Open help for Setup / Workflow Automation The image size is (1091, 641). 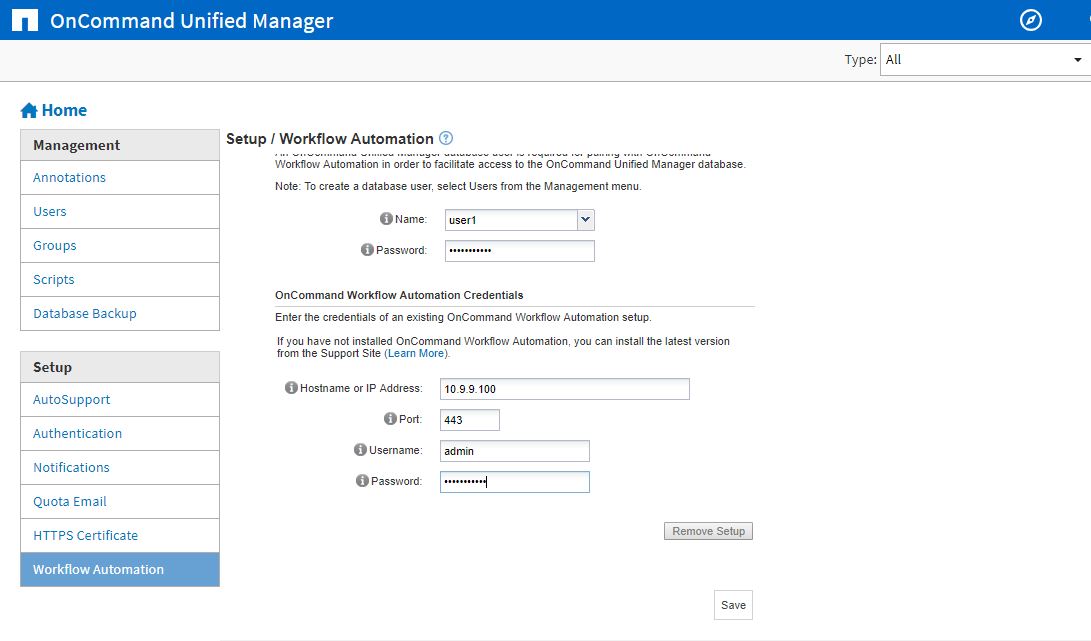coord(446,138)
